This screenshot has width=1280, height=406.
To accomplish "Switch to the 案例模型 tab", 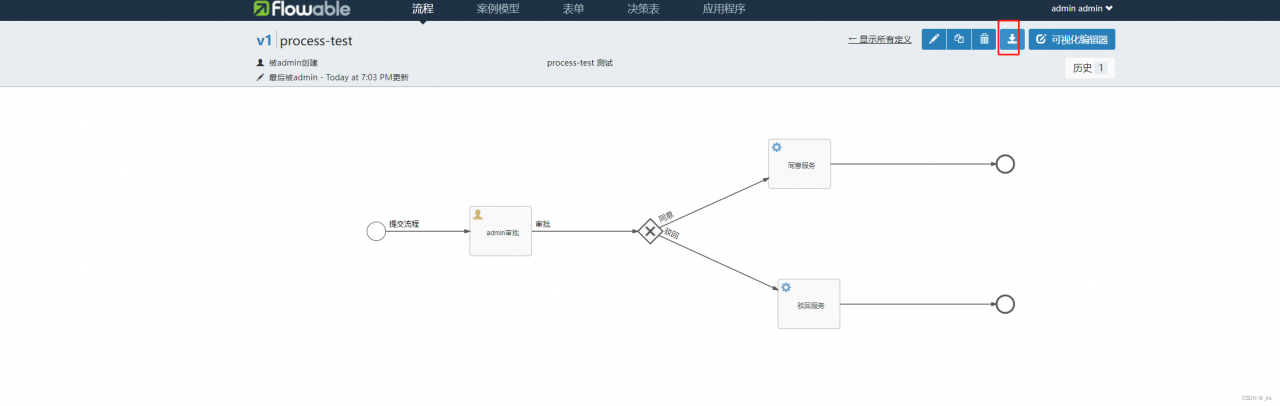I will (x=497, y=9).
